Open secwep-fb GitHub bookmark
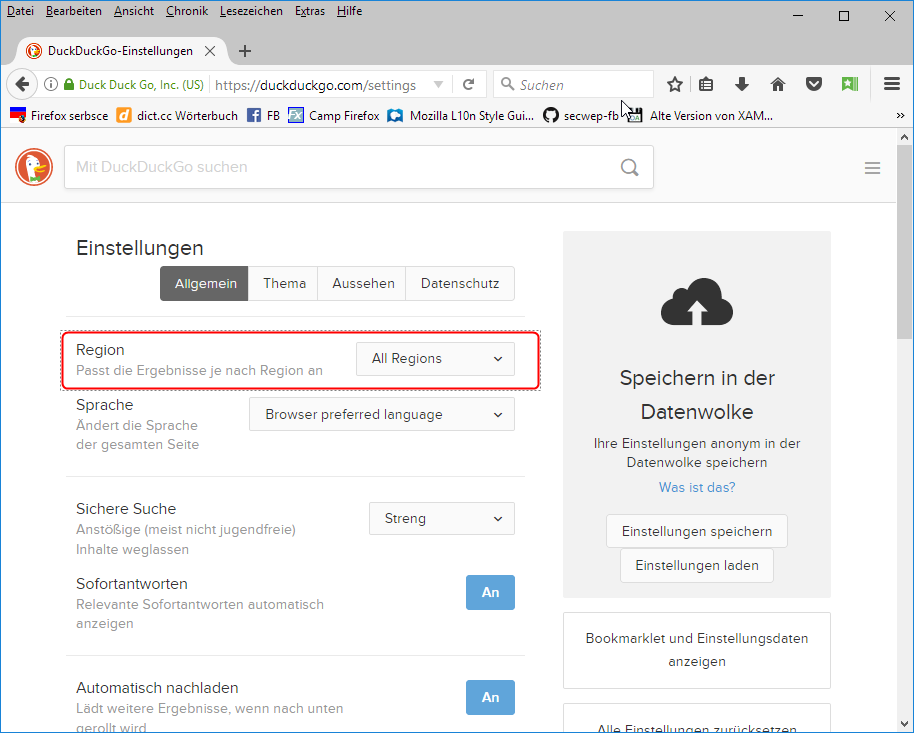The image size is (914, 733). coord(581,115)
